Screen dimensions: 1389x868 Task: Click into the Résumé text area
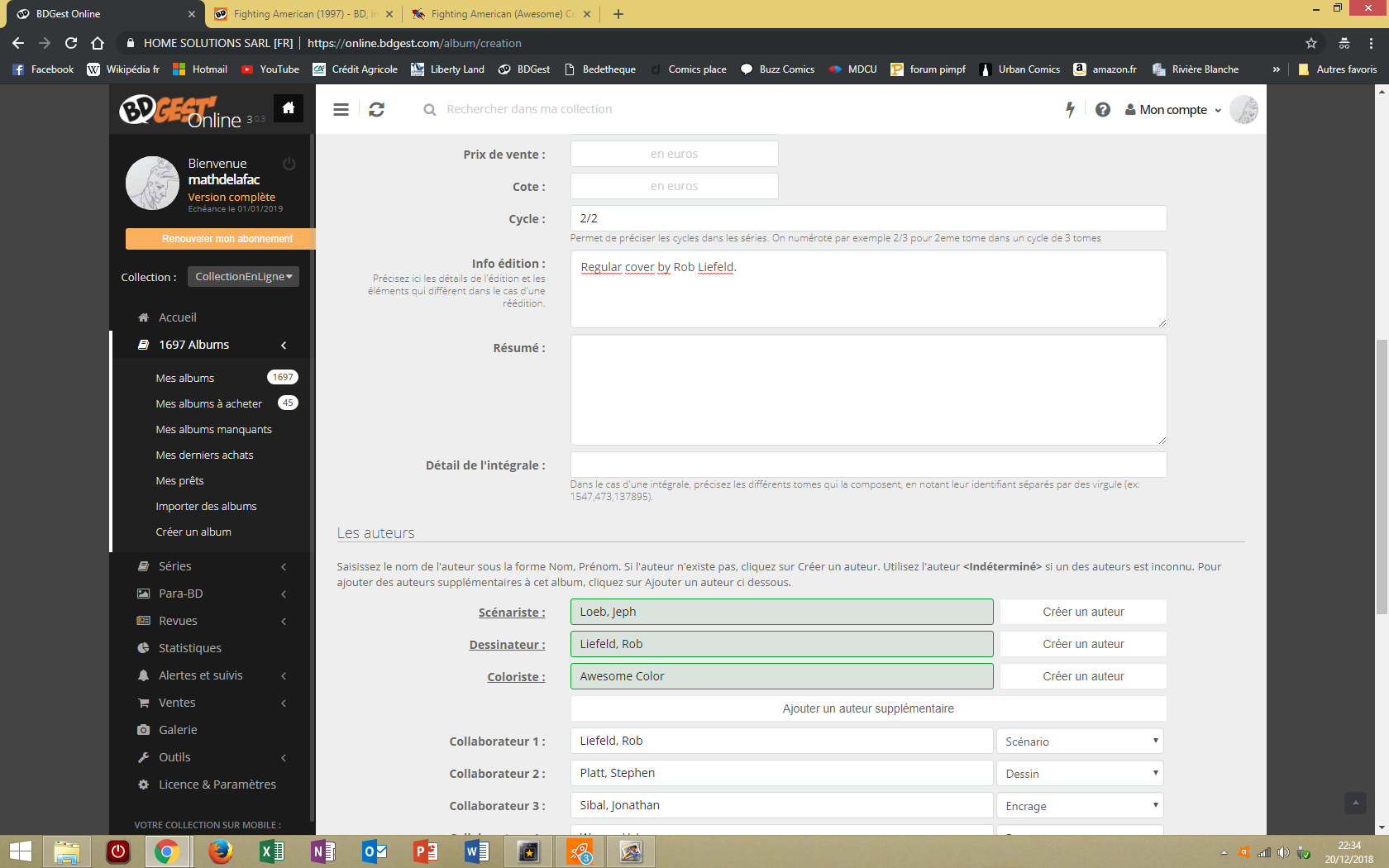tap(868, 389)
